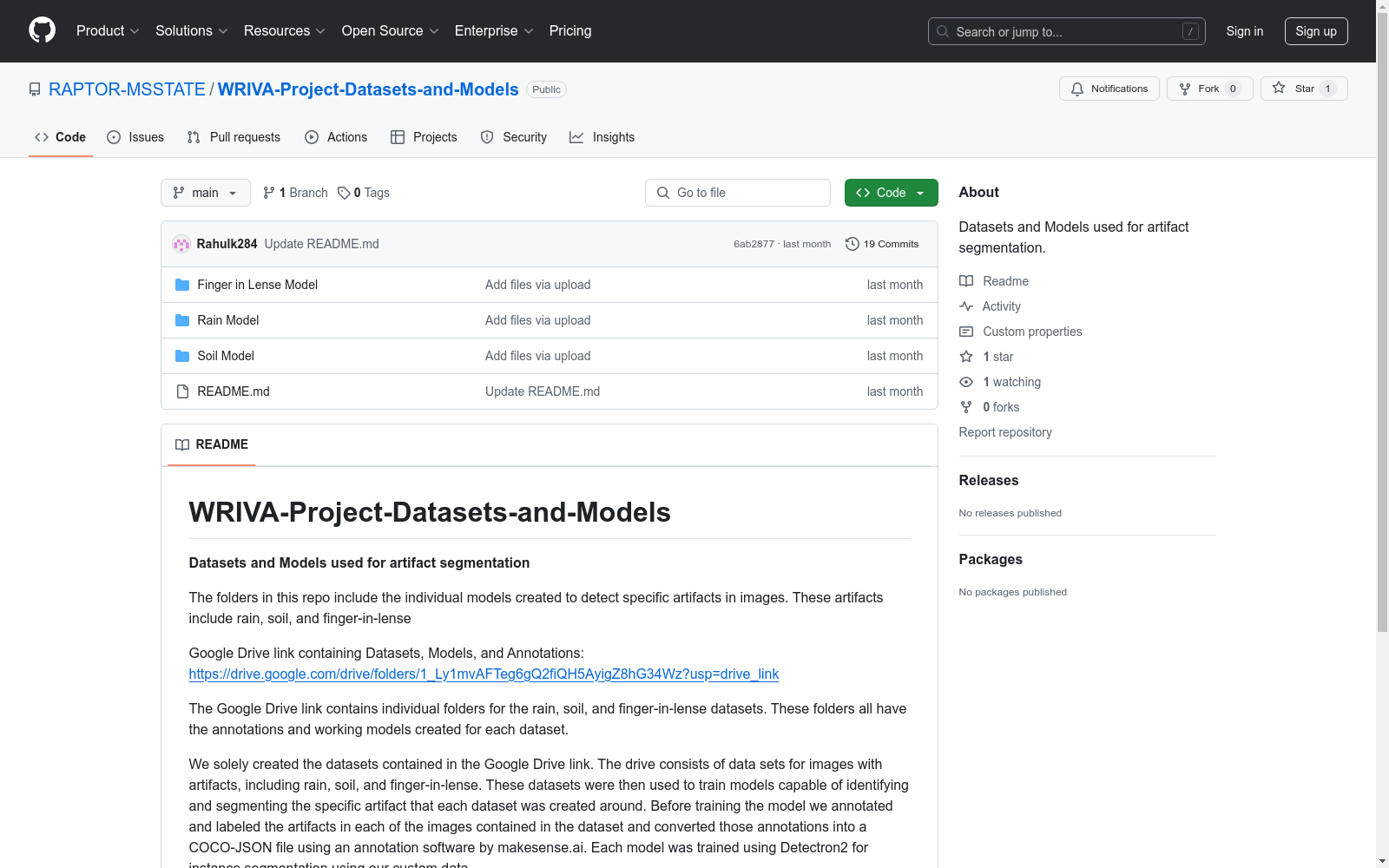Click the '1 Branch' link
Viewport: 1389px width, 868px height.
(295, 193)
